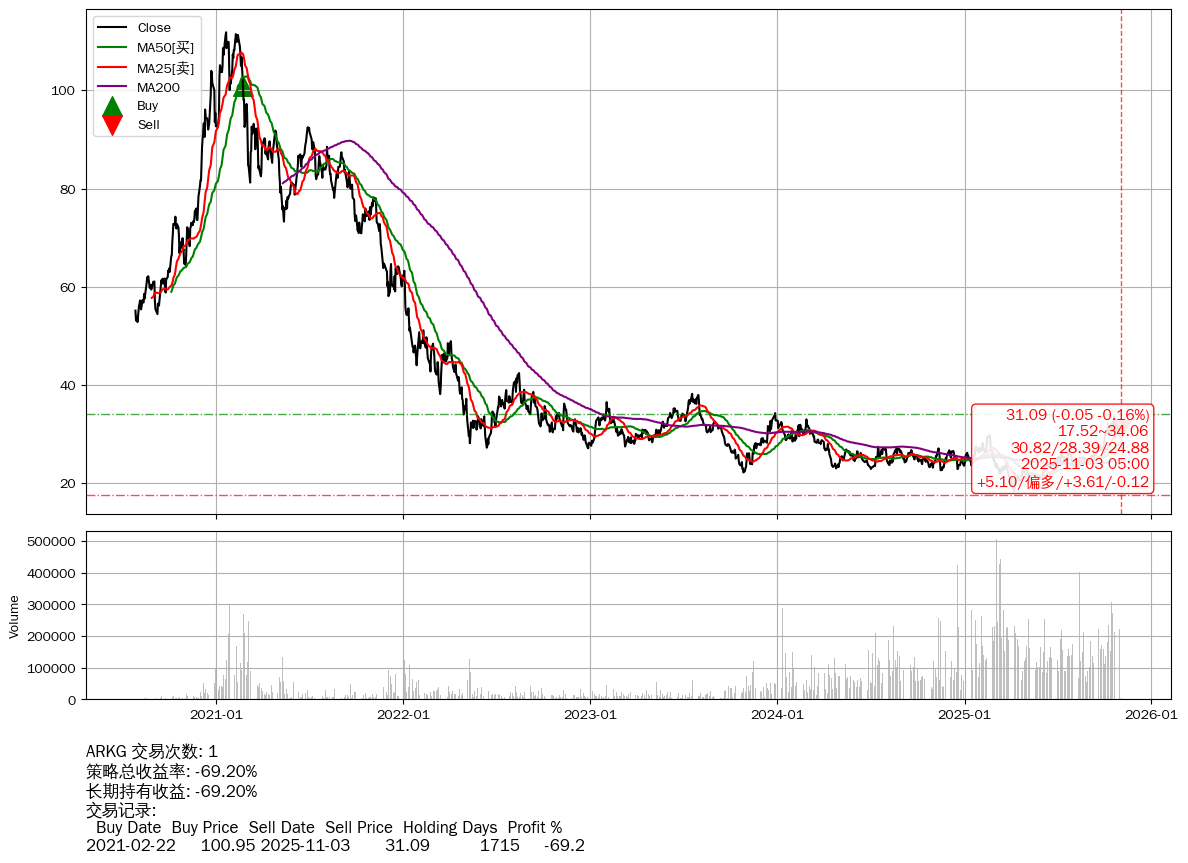
Task: Click the red Sell triangle in the legend
Action: [x=113, y=125]
